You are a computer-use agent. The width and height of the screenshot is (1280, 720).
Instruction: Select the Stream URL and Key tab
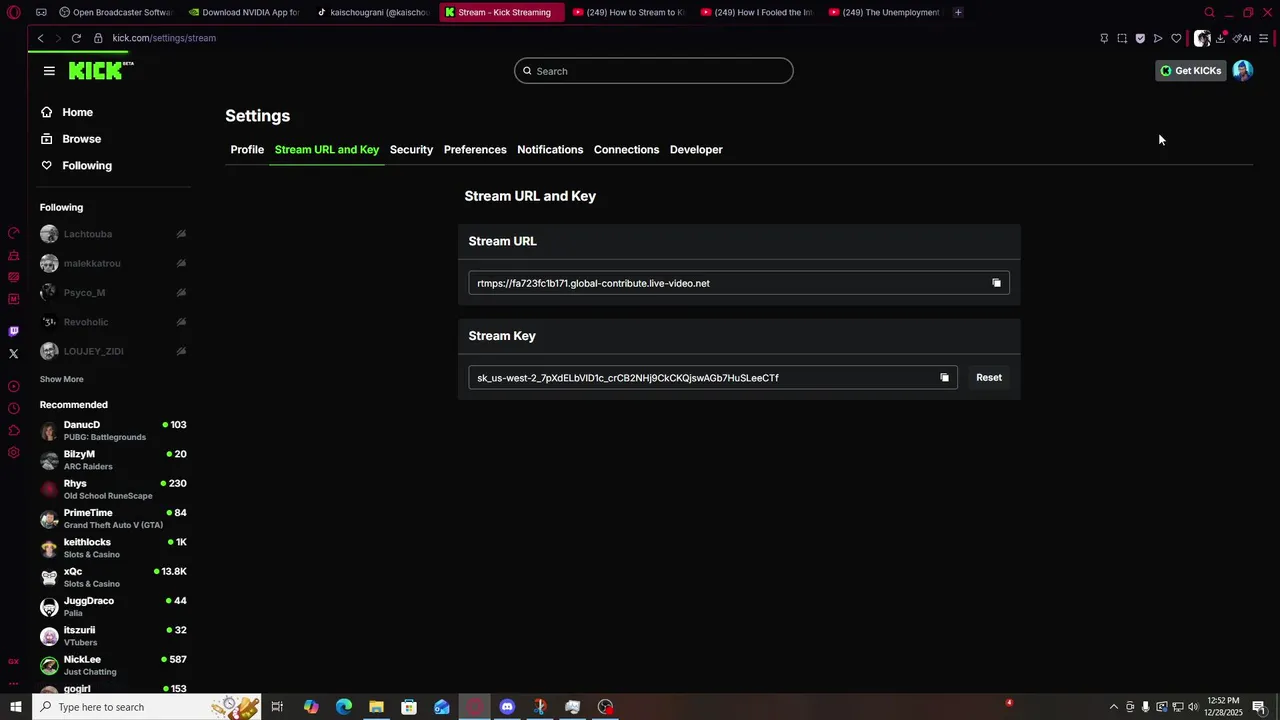tap(327, 150)
